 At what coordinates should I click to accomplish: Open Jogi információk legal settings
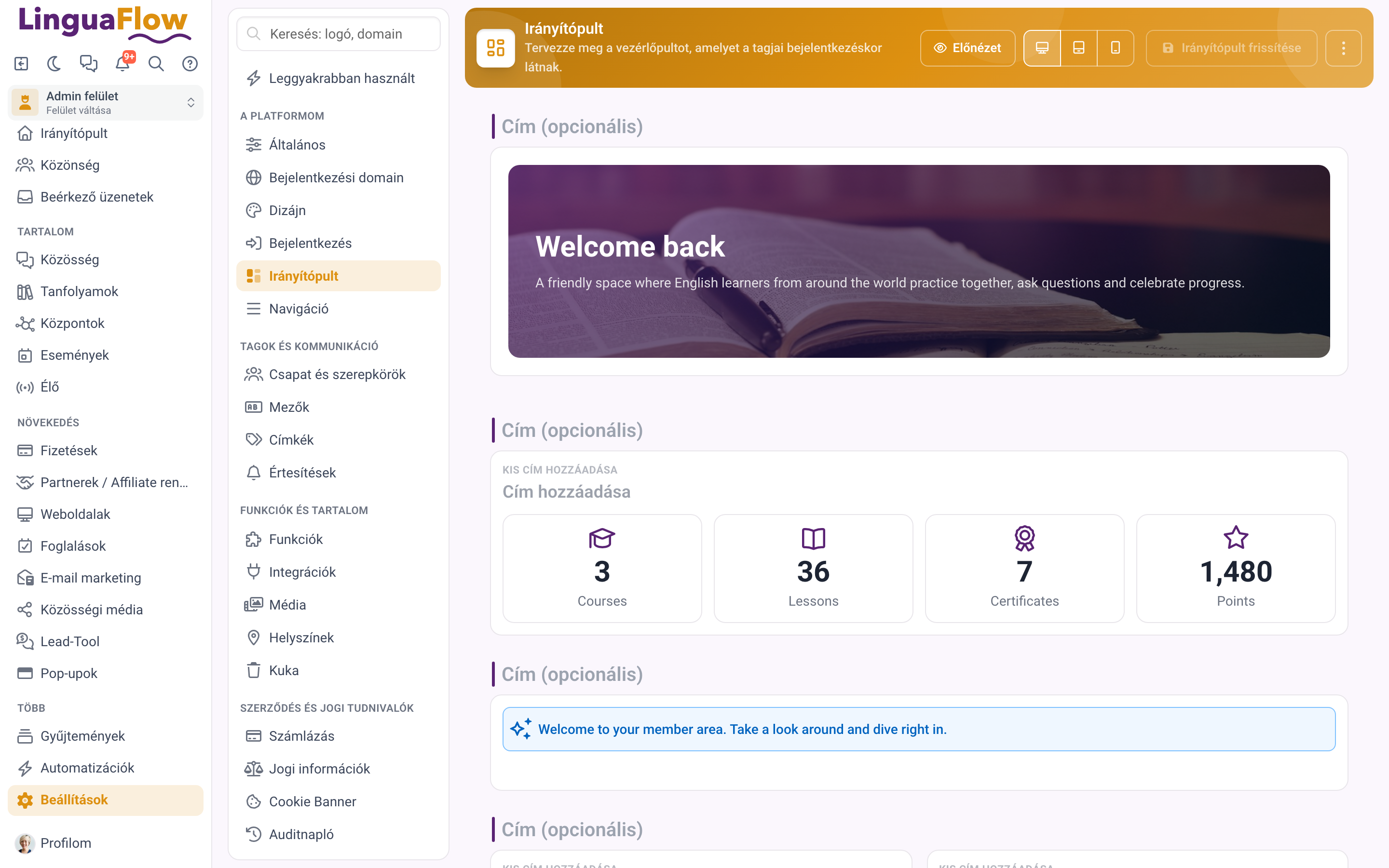click(x=339, y=769)
